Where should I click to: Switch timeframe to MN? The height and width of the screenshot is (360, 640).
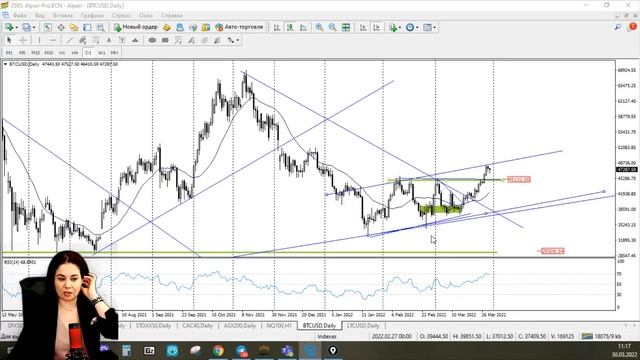(x=114, y=53)
